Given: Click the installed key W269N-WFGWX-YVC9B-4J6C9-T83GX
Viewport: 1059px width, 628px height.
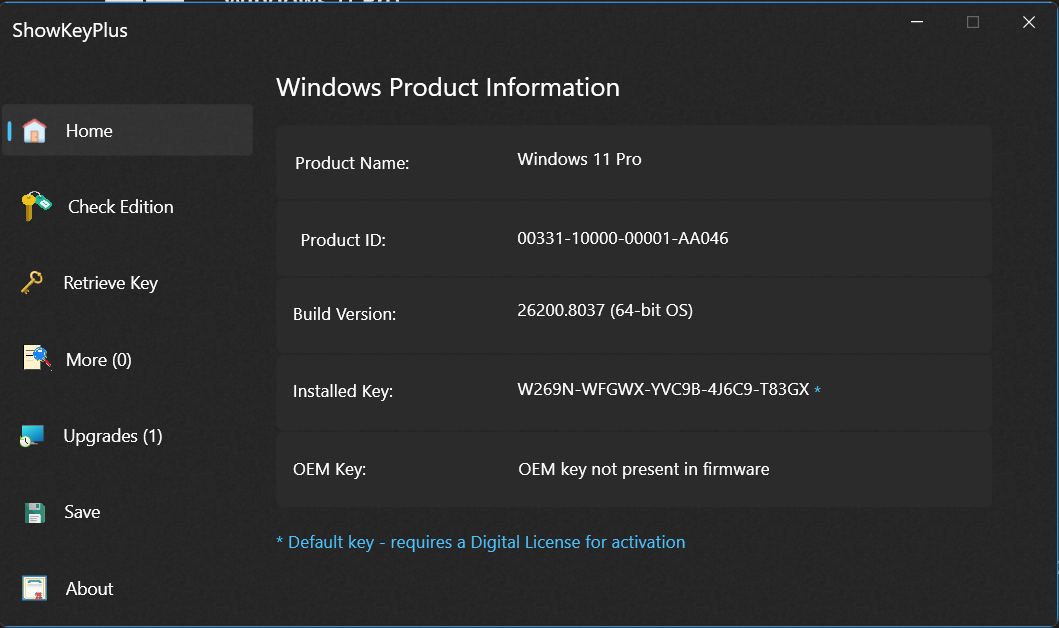Looking at the screenshot, I should coord(663,389).
